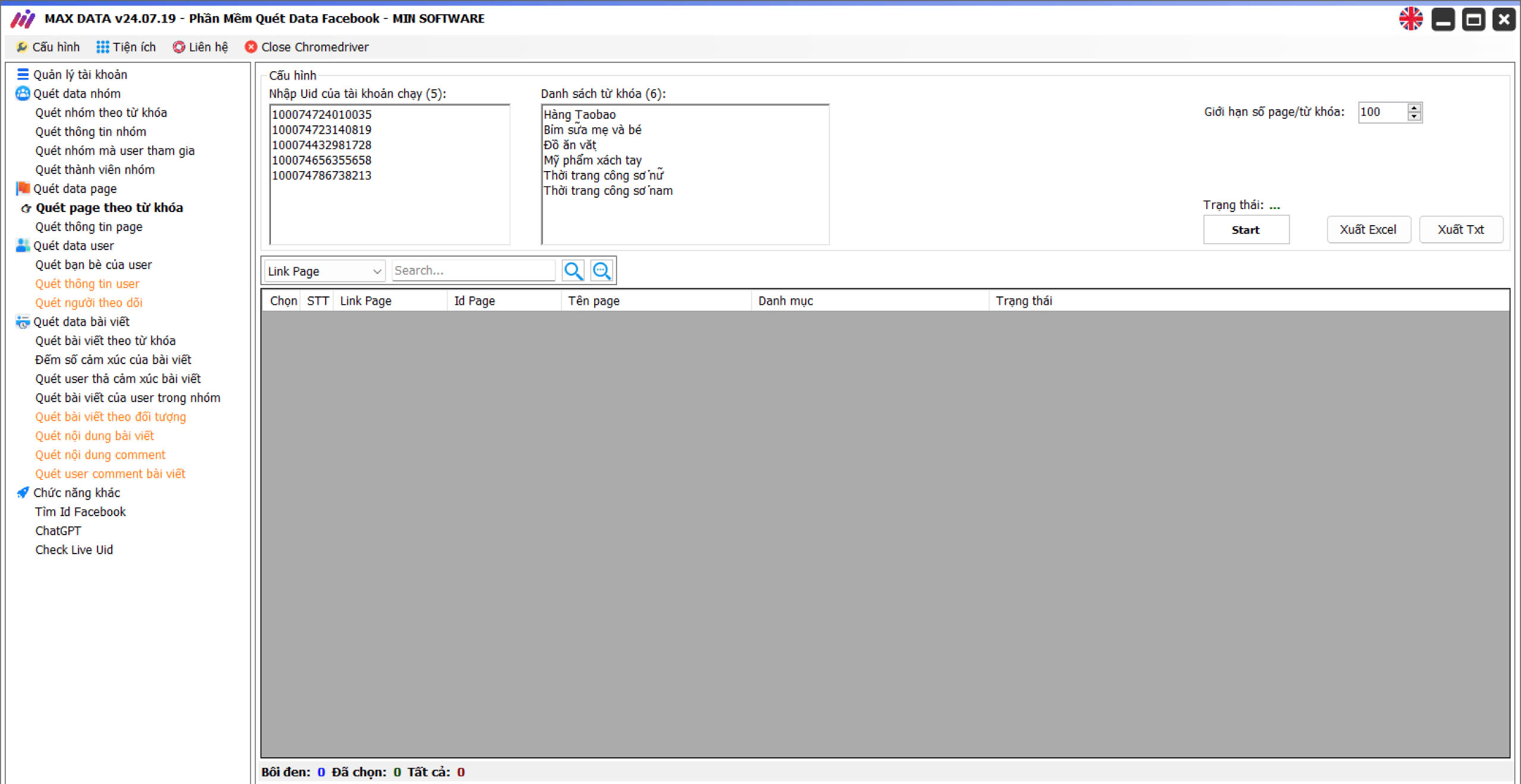Click the Chức năng khác rocket icon
The height and width of the screenshot is (784, 1521).
pos(23,492)
